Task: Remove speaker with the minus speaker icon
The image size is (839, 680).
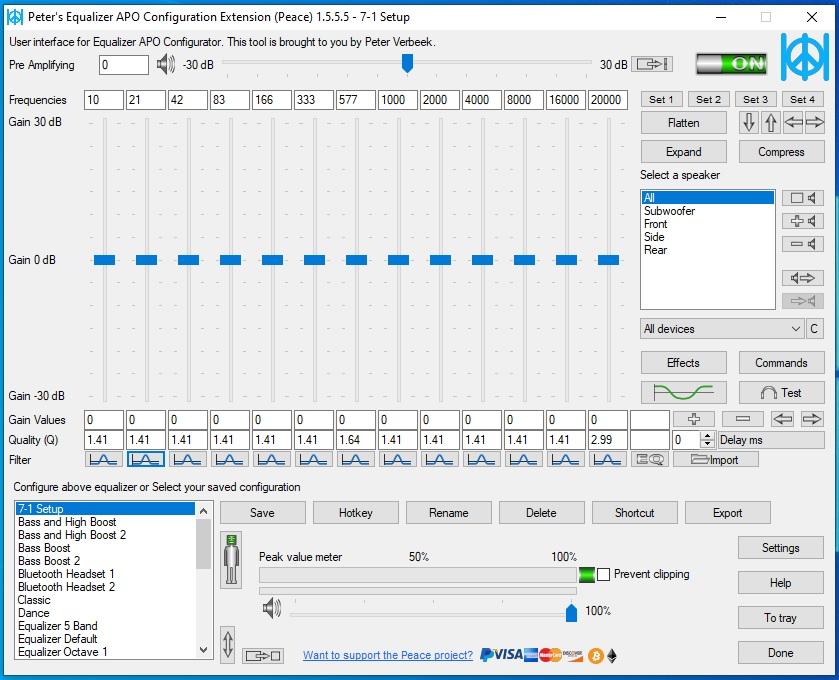Action: (x=803, y=244)
